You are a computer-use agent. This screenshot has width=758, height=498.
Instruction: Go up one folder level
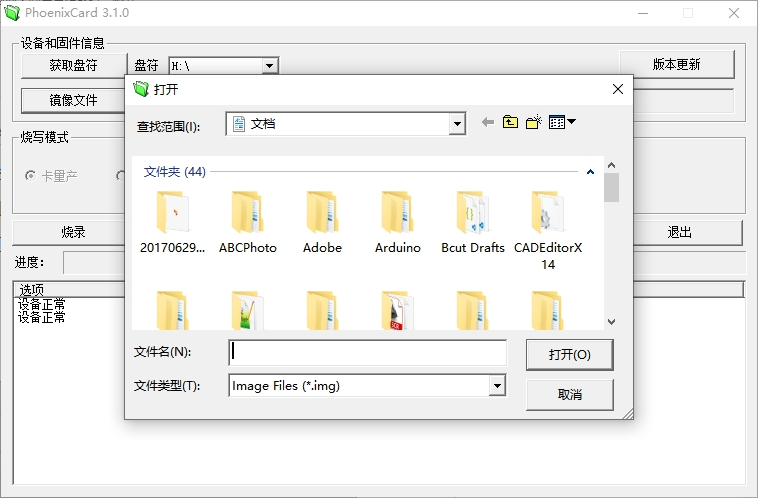(510, 122)
